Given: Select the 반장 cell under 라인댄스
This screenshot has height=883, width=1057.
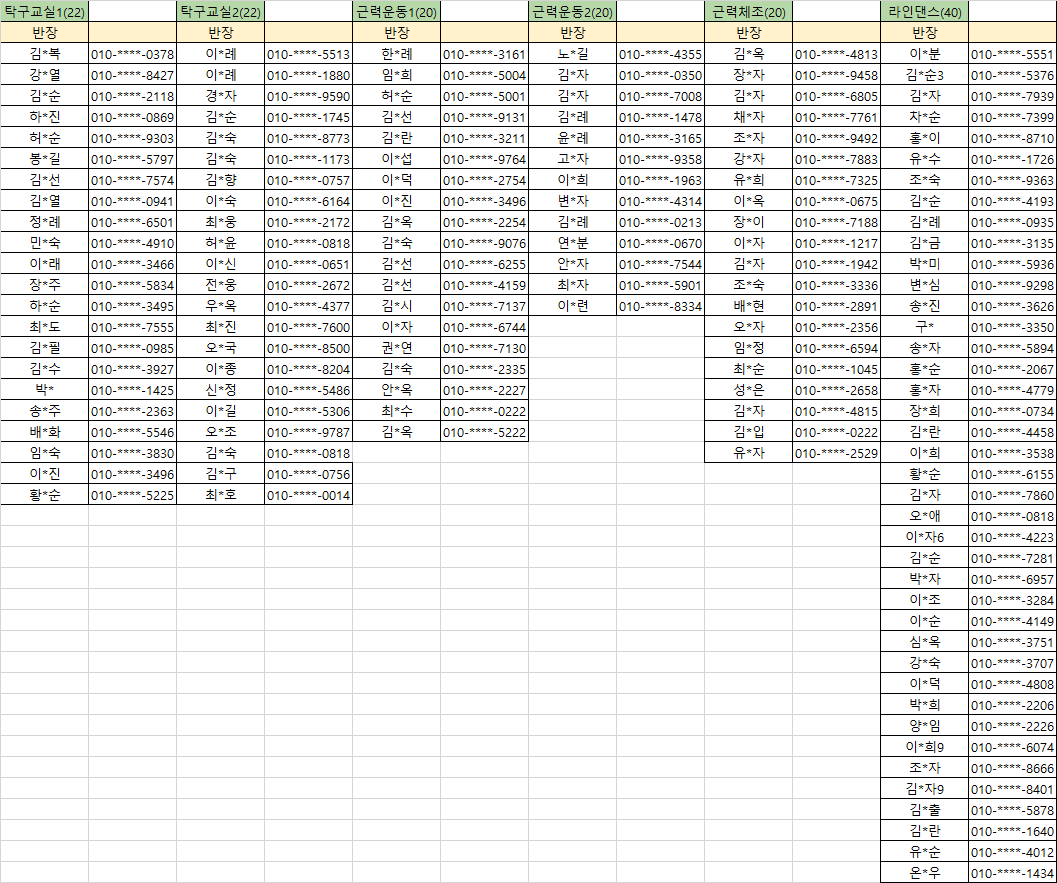Looking at the screenshot, I should pyautogui.click(x=924, y=32).
